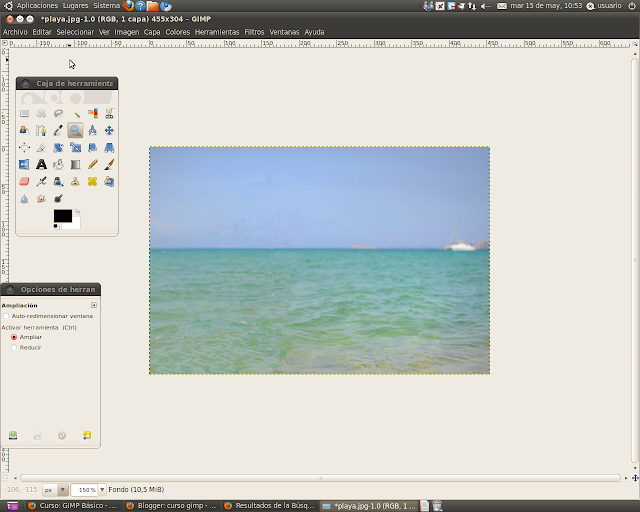
Task: Select the Select by Color tool
Action: pyautogui.click(x=93, y=114)
